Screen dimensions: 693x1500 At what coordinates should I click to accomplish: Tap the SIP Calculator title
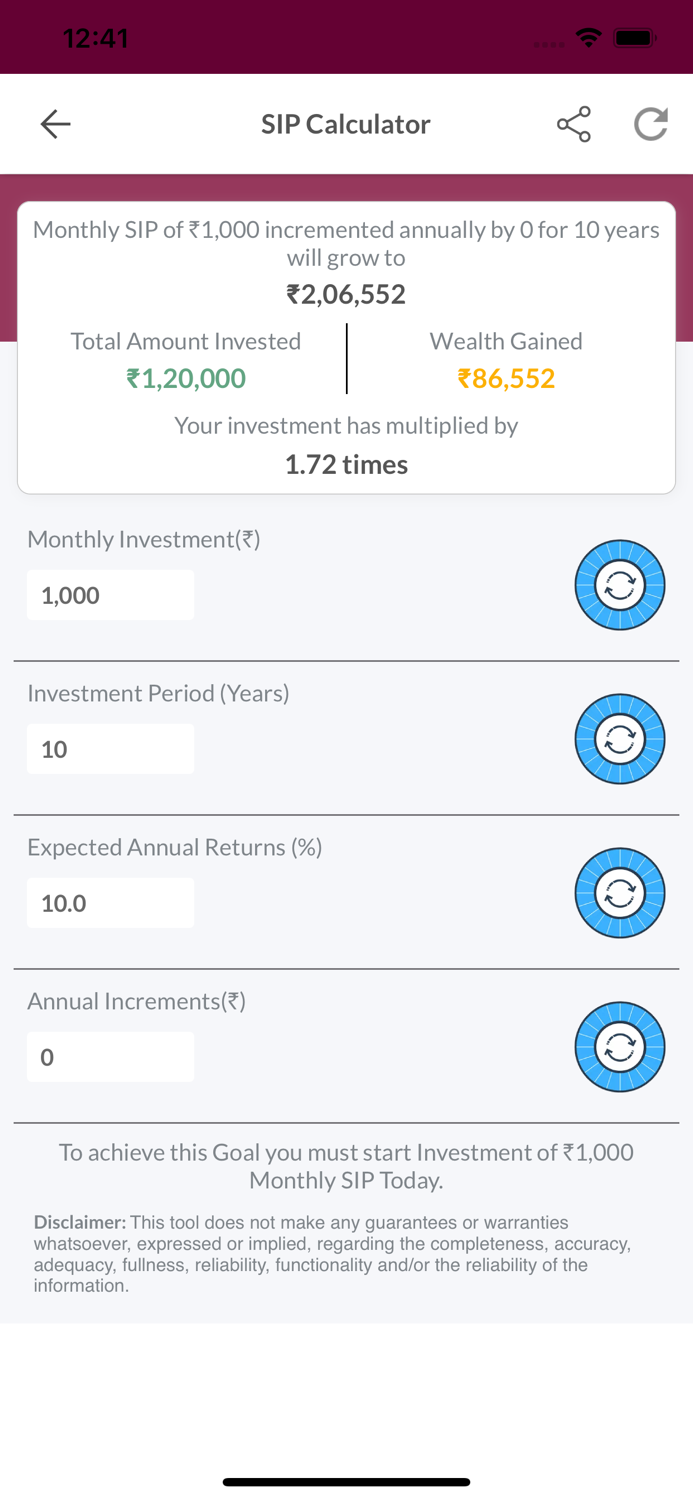[346, 124]
